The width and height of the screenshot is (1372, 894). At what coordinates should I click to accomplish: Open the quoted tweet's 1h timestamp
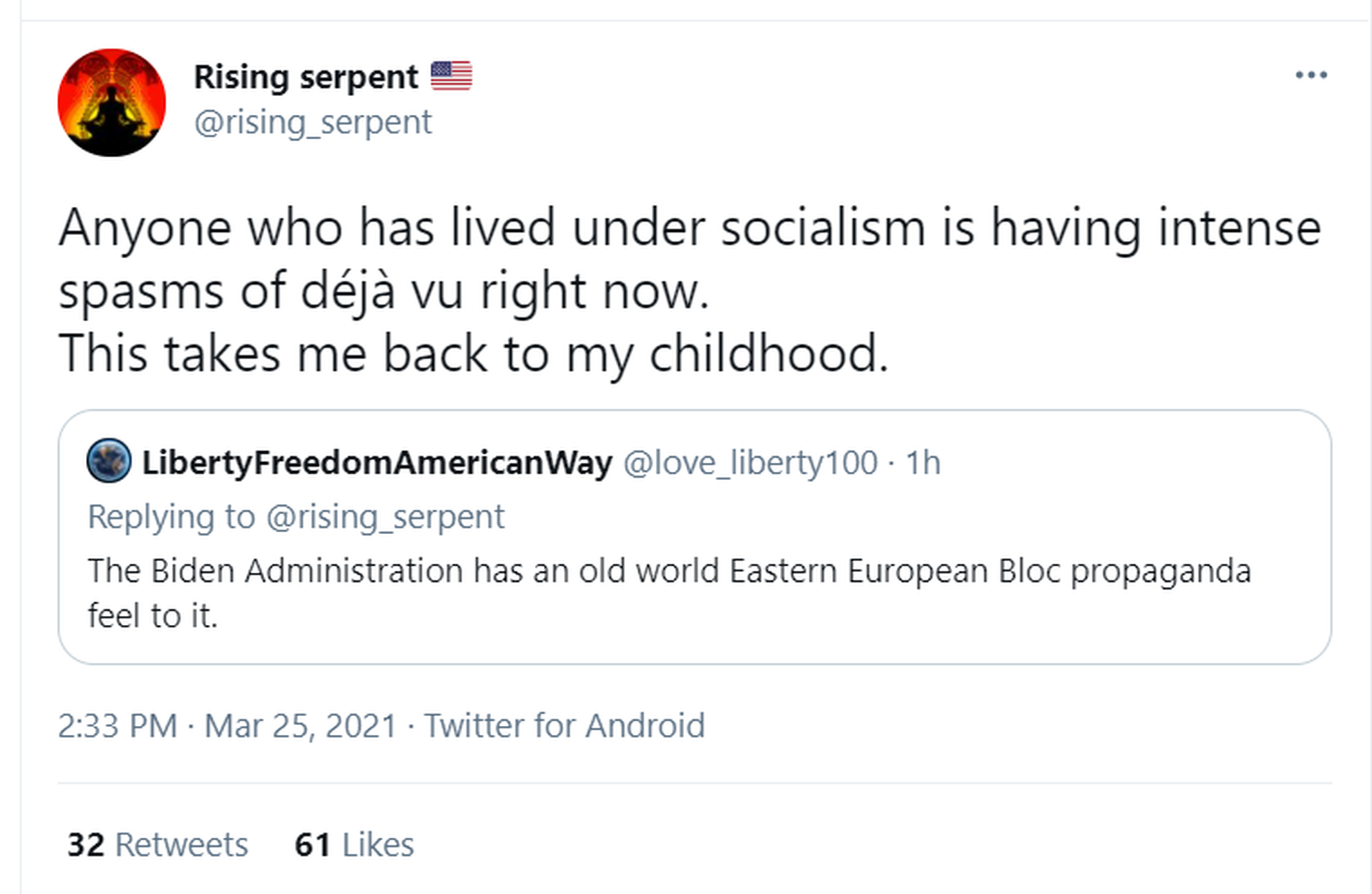tap(922, 463)
